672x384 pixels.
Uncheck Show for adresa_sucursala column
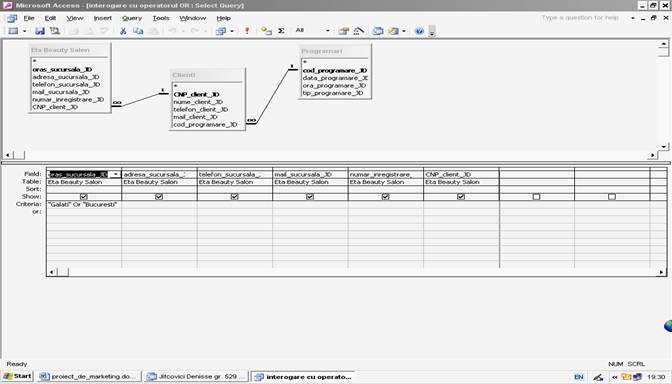click(159, 196)
